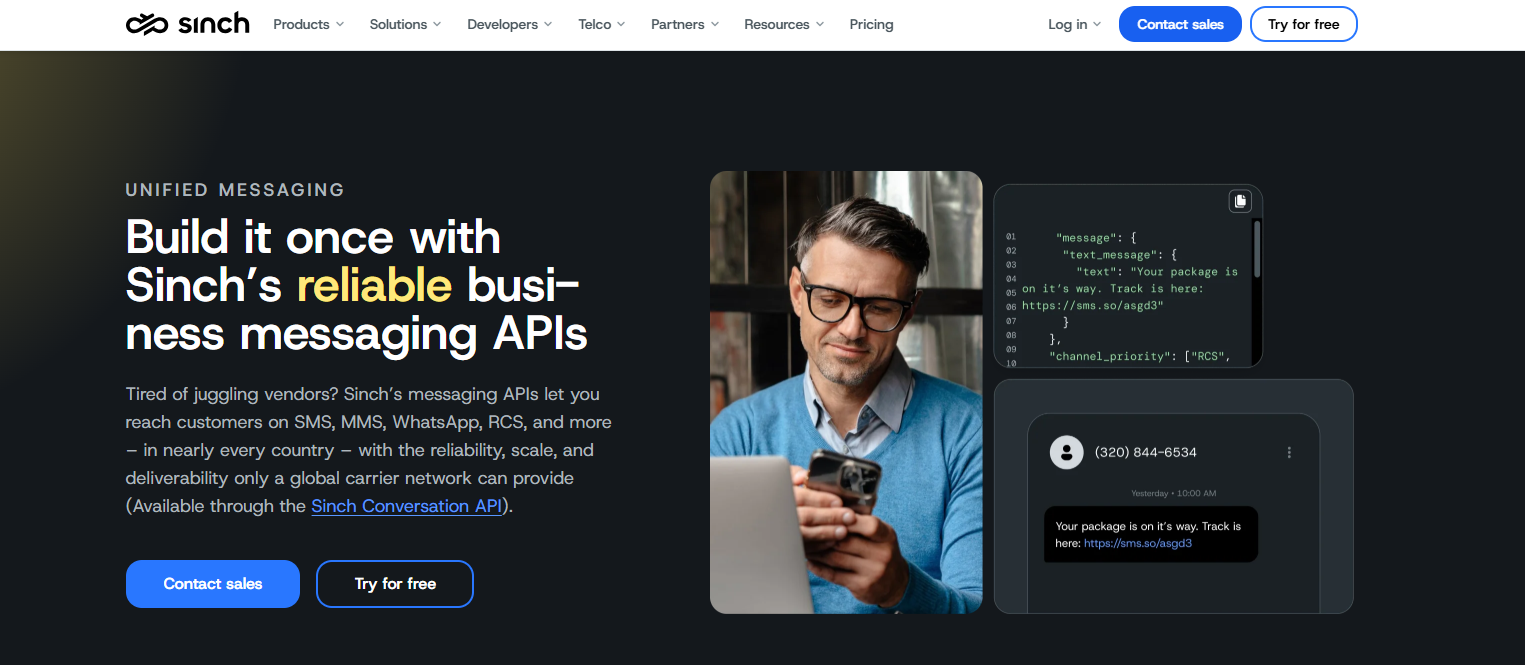Click the Contact sales button below the hero text
The image size is (1525, 665).
click(213, 584)
